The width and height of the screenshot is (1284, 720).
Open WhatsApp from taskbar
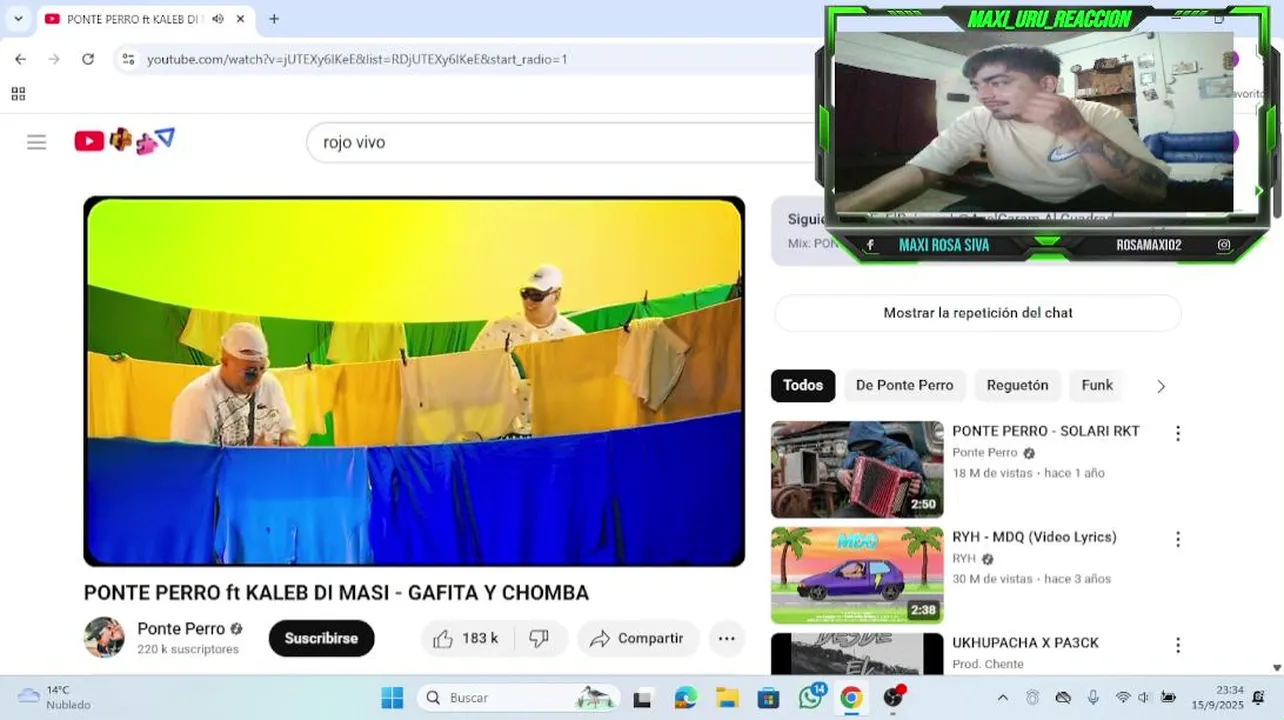(811, 697)
